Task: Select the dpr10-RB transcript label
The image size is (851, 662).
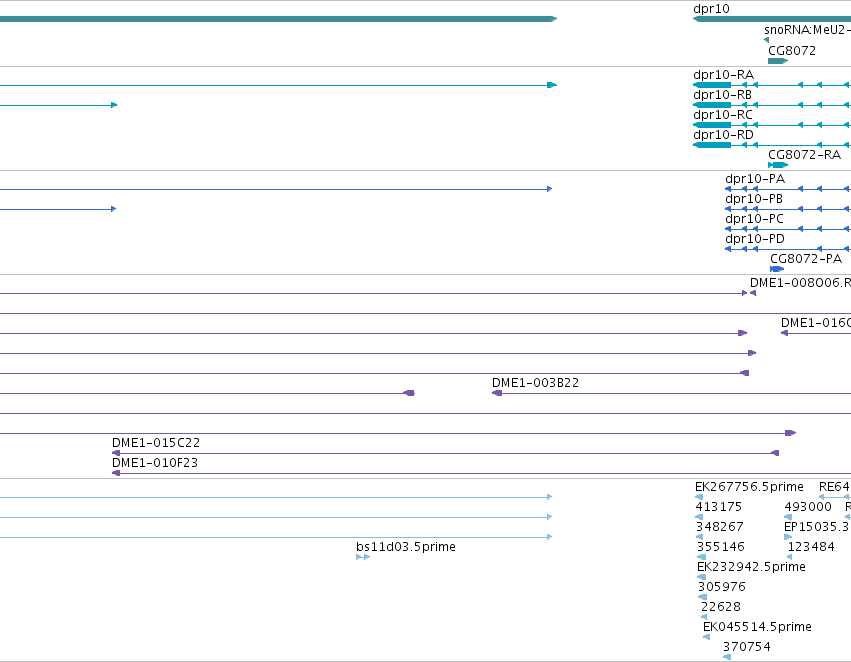Action: point(722,94)
